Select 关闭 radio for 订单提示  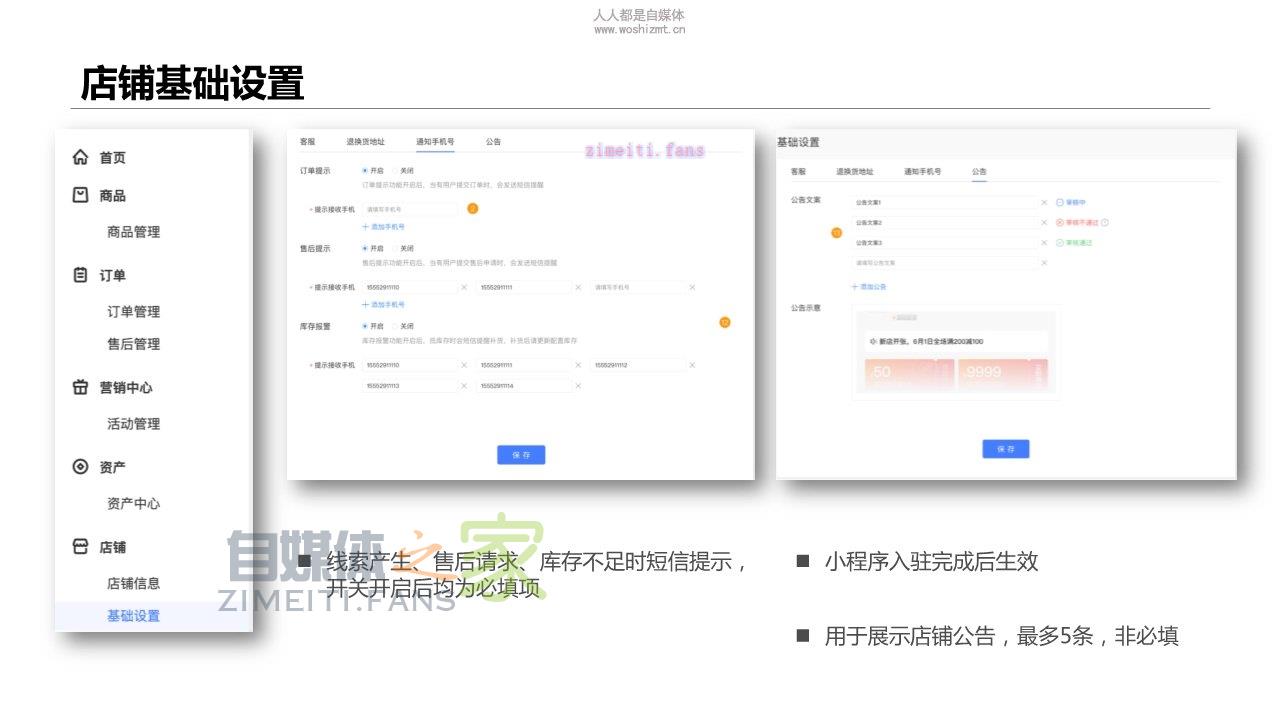click(395, 171)
